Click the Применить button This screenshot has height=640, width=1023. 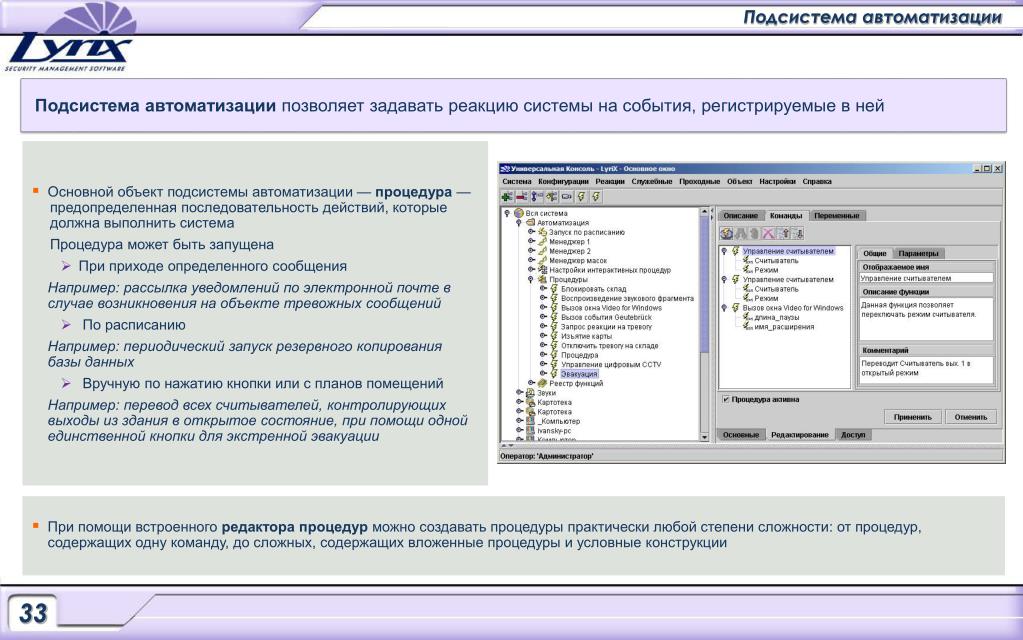tap(912, 417)
